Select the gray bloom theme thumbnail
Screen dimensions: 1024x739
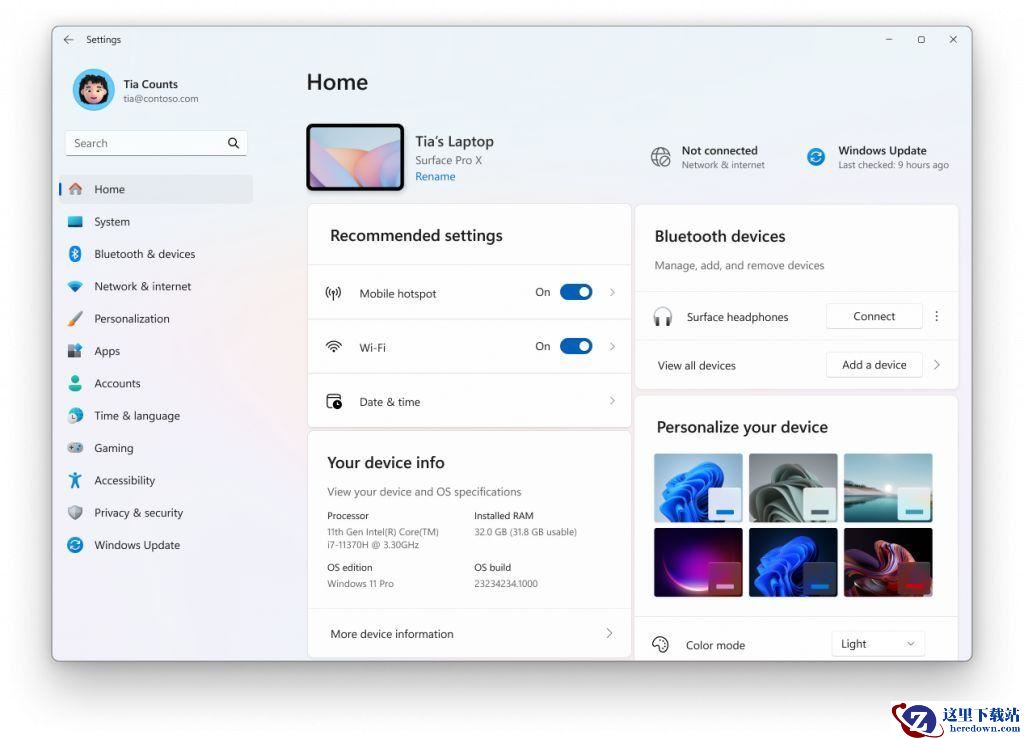click(x=793, y=488)
